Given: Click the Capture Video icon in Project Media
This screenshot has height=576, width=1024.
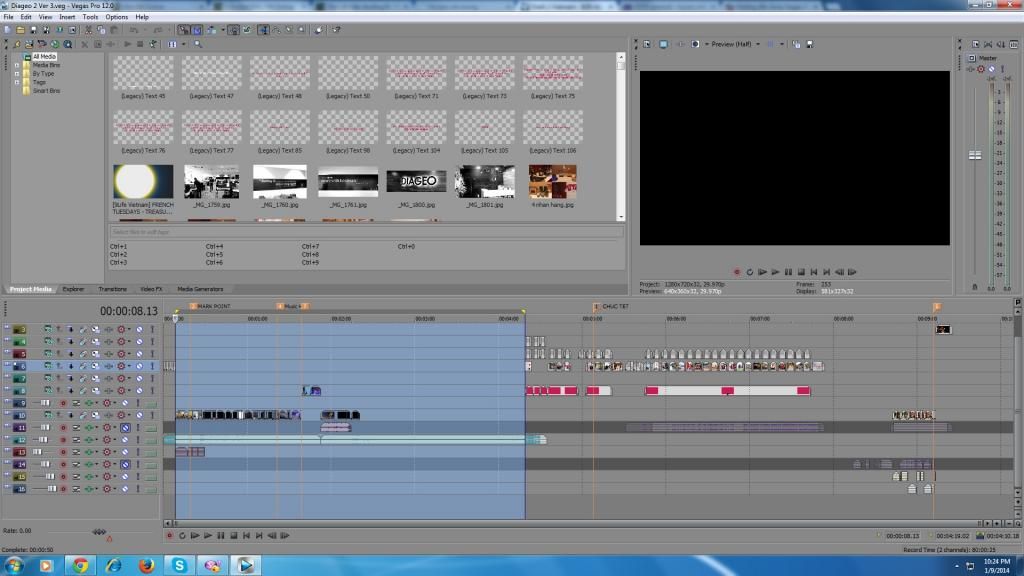Looking at the screenshot, I should (42, 44).
